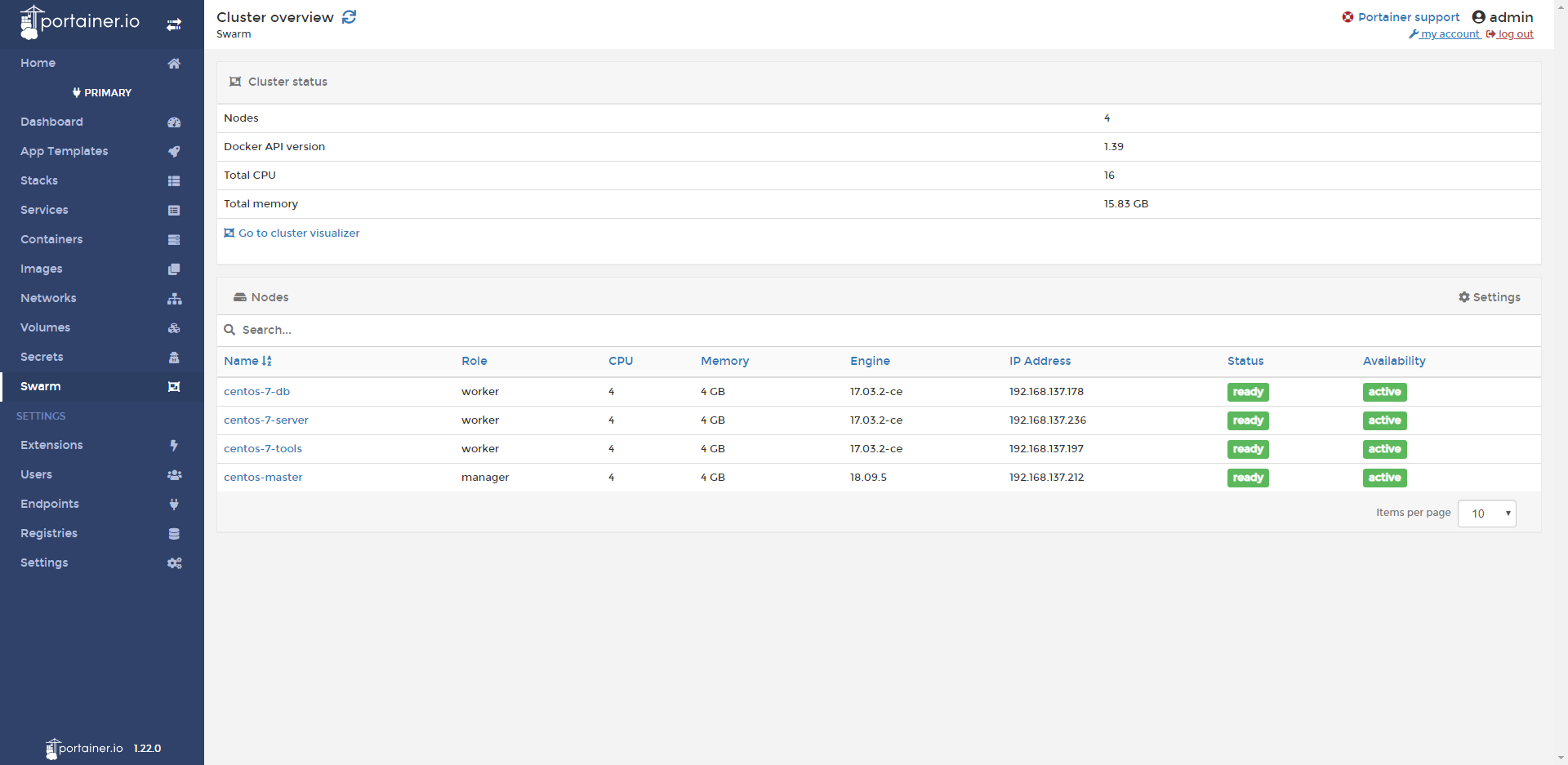Open the Portainer support link
This screenshot has width=1568, height=765.
tap(1409, 17)
